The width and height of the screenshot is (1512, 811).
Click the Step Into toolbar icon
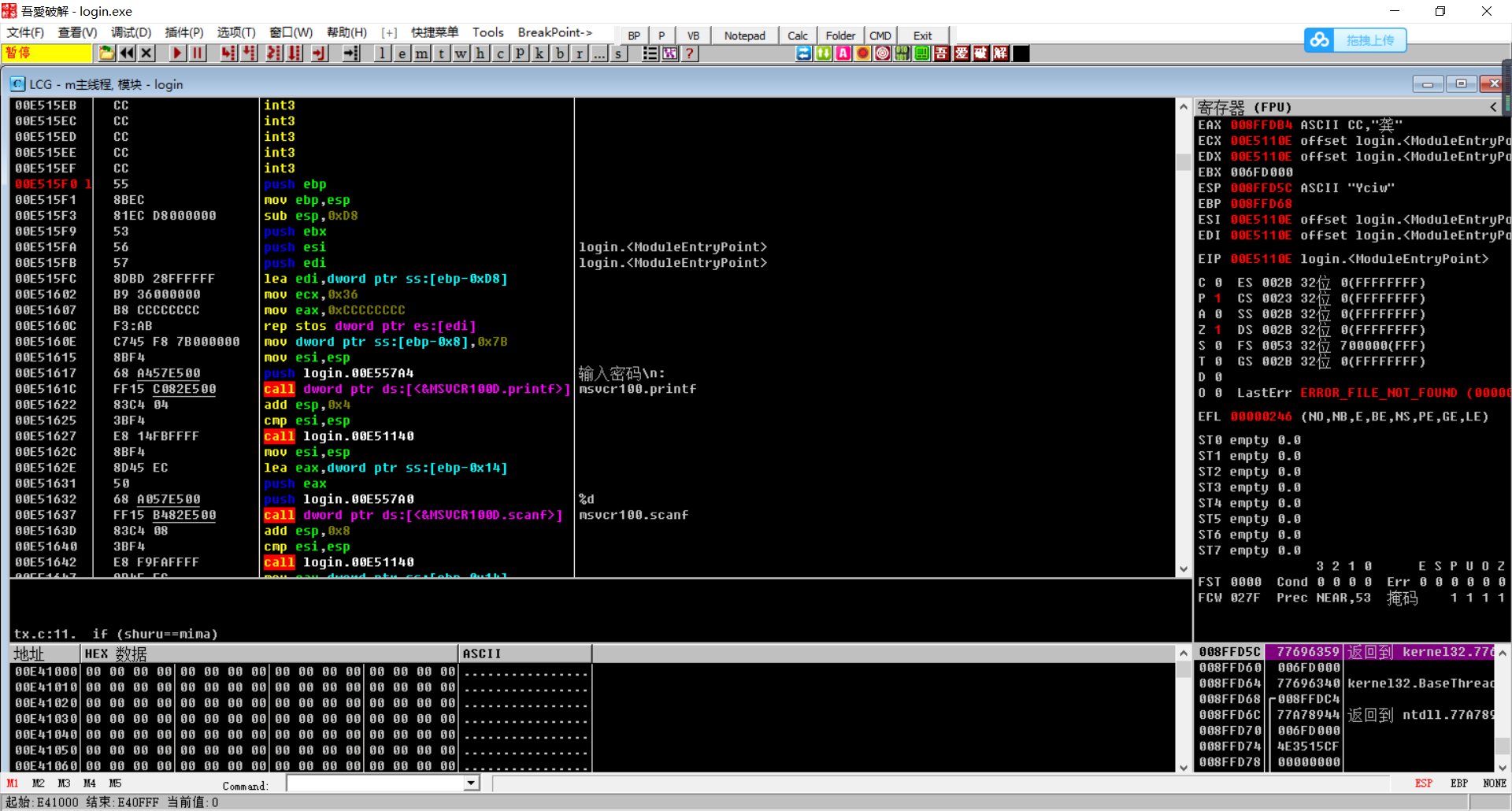tap(228, 54)
